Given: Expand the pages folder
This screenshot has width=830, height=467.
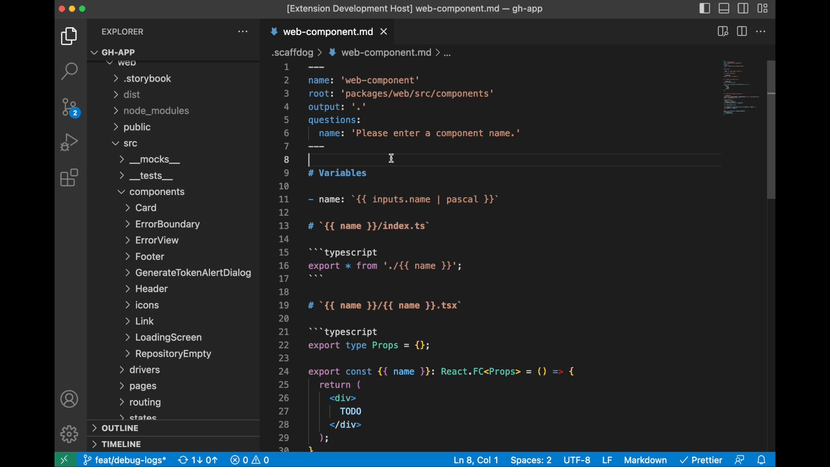Looking at the screenshot, I should point(174,386).
